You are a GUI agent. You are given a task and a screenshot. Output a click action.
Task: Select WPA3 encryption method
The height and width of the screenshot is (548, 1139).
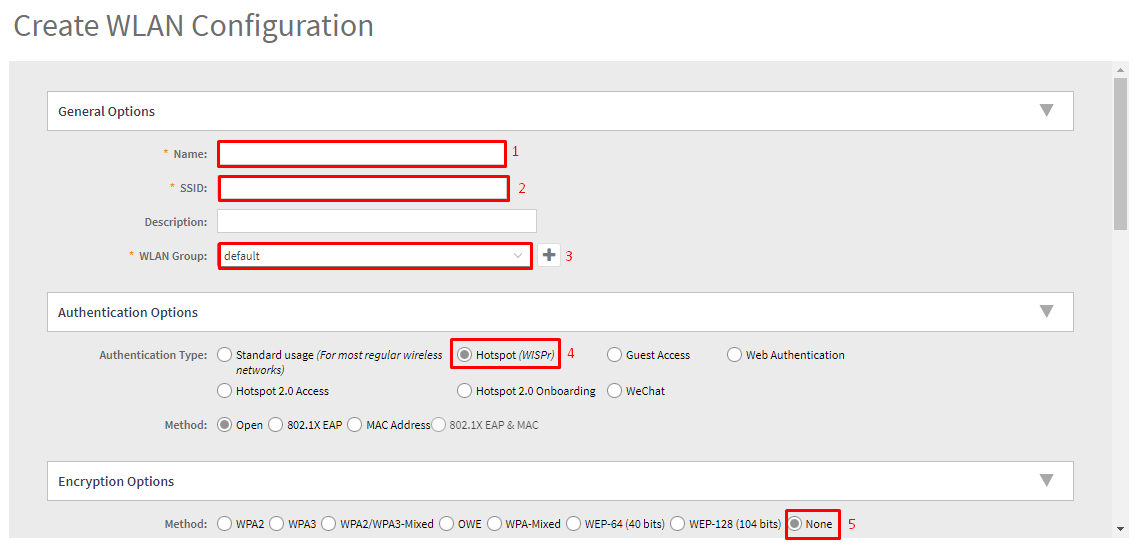click(276, 523)
